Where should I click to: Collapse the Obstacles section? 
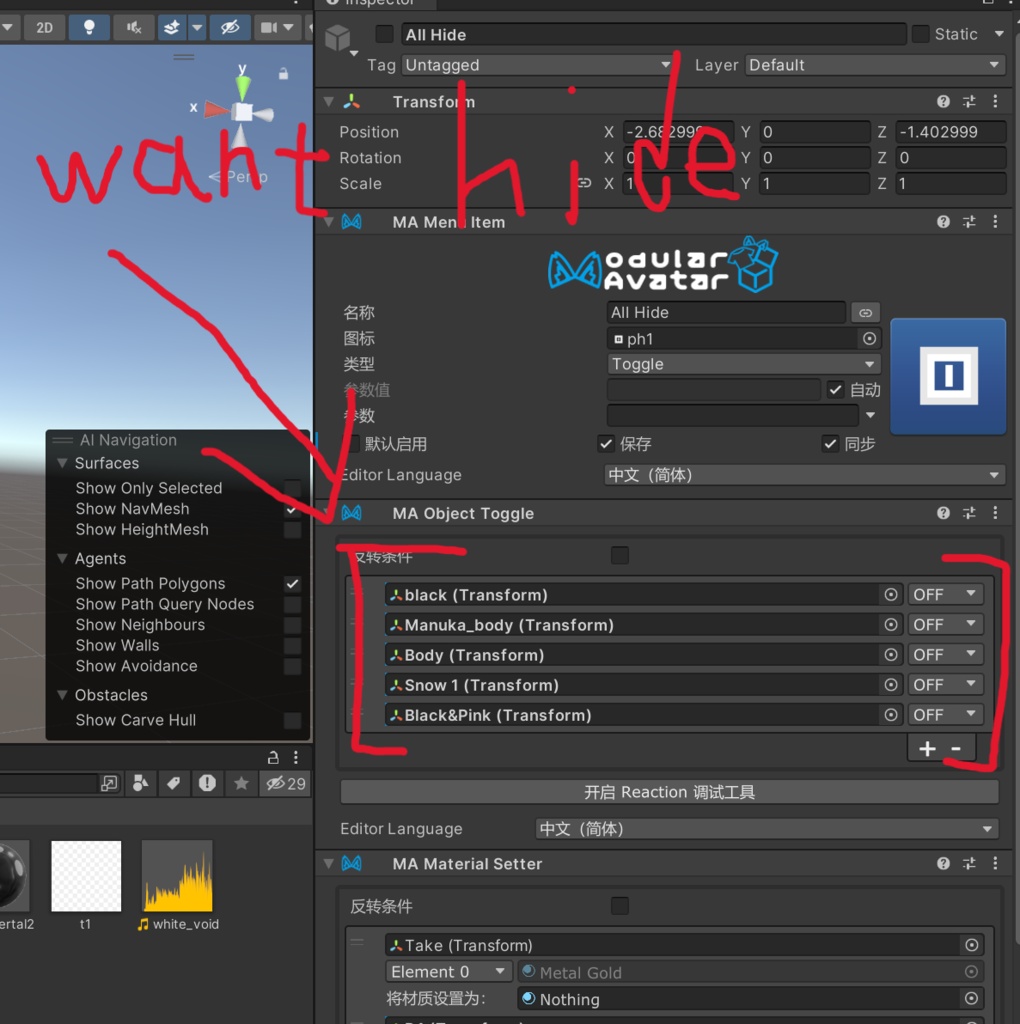pos(63,695)
